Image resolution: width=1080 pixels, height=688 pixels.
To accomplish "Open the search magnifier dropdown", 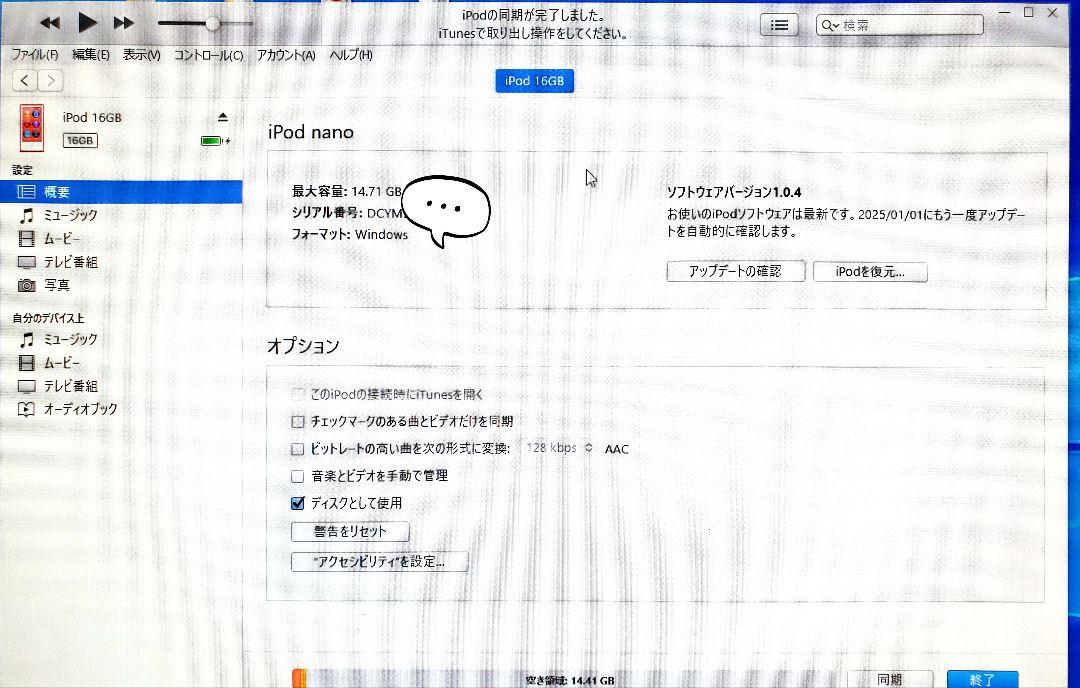I will pyautogui.click(x=829, y=25).
